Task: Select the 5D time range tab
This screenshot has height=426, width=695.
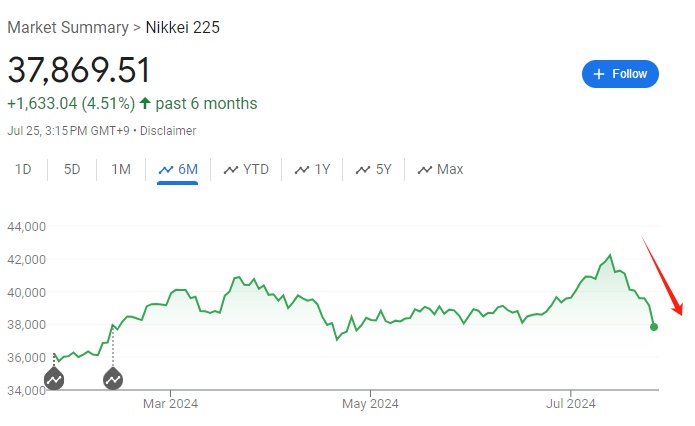Action: pyautogui.click(x=72, y=169)
